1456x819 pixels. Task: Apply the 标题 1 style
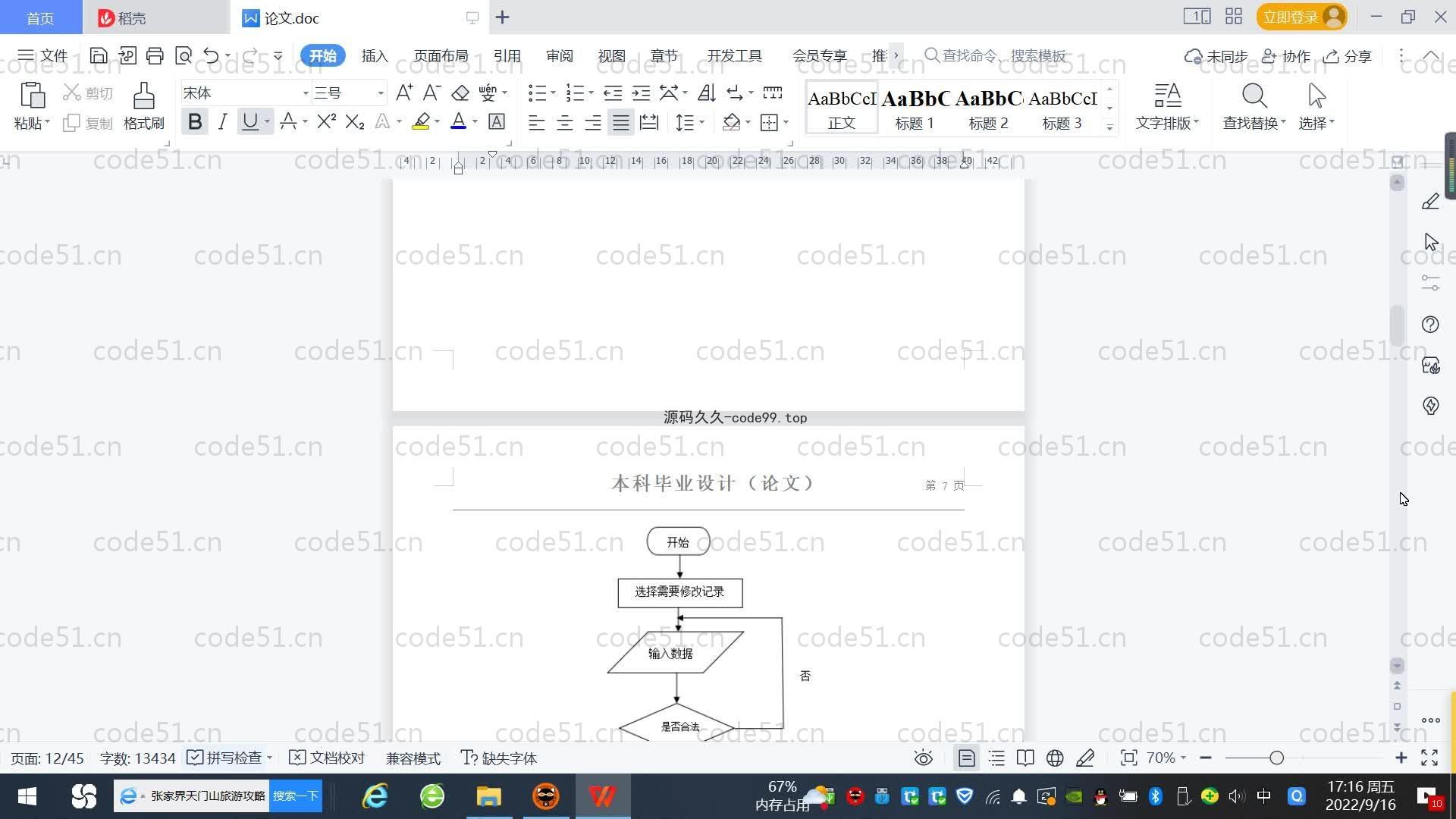[915, 107]
